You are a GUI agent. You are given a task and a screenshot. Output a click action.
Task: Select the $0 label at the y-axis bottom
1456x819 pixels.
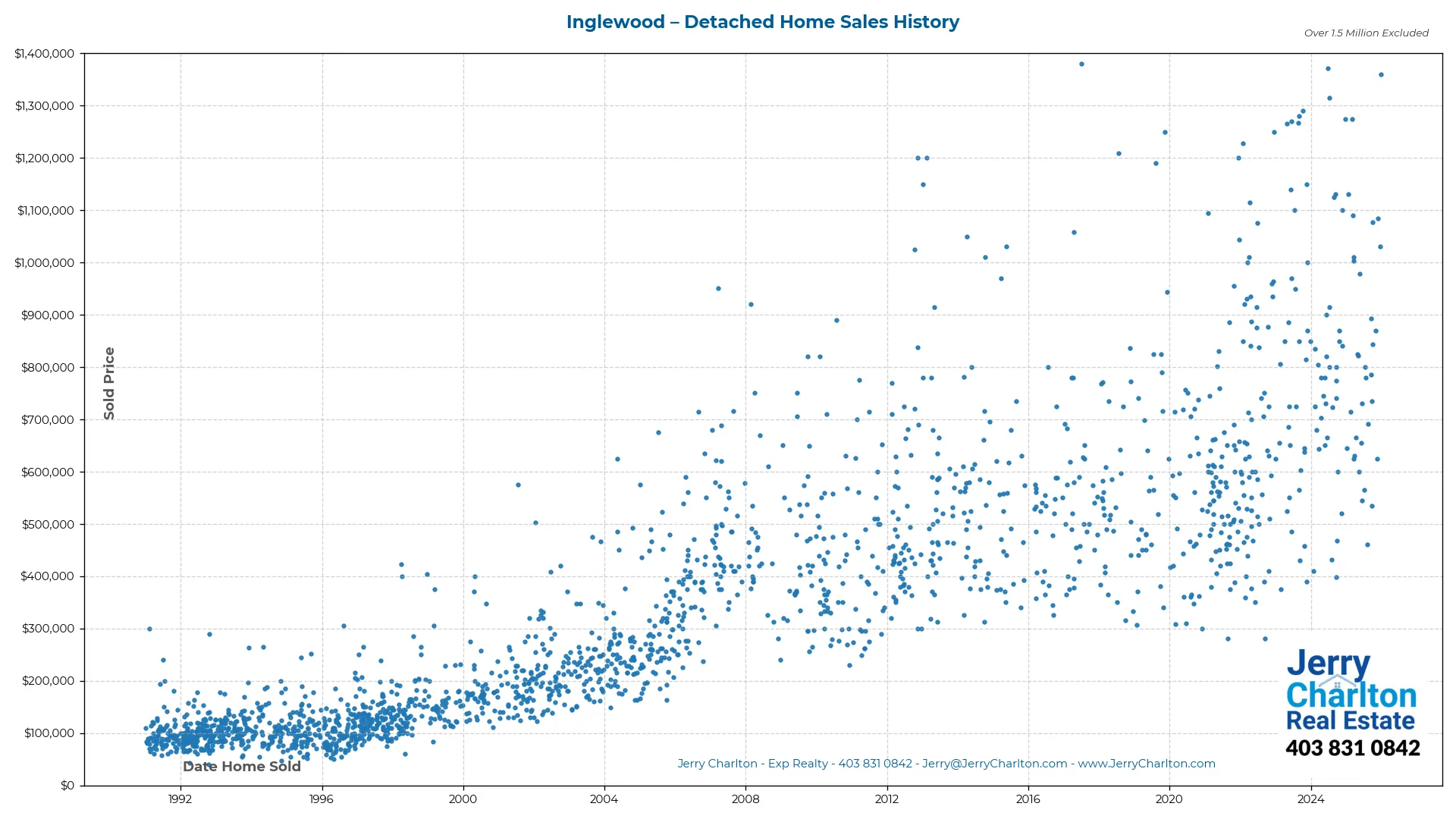click(67, 785)
